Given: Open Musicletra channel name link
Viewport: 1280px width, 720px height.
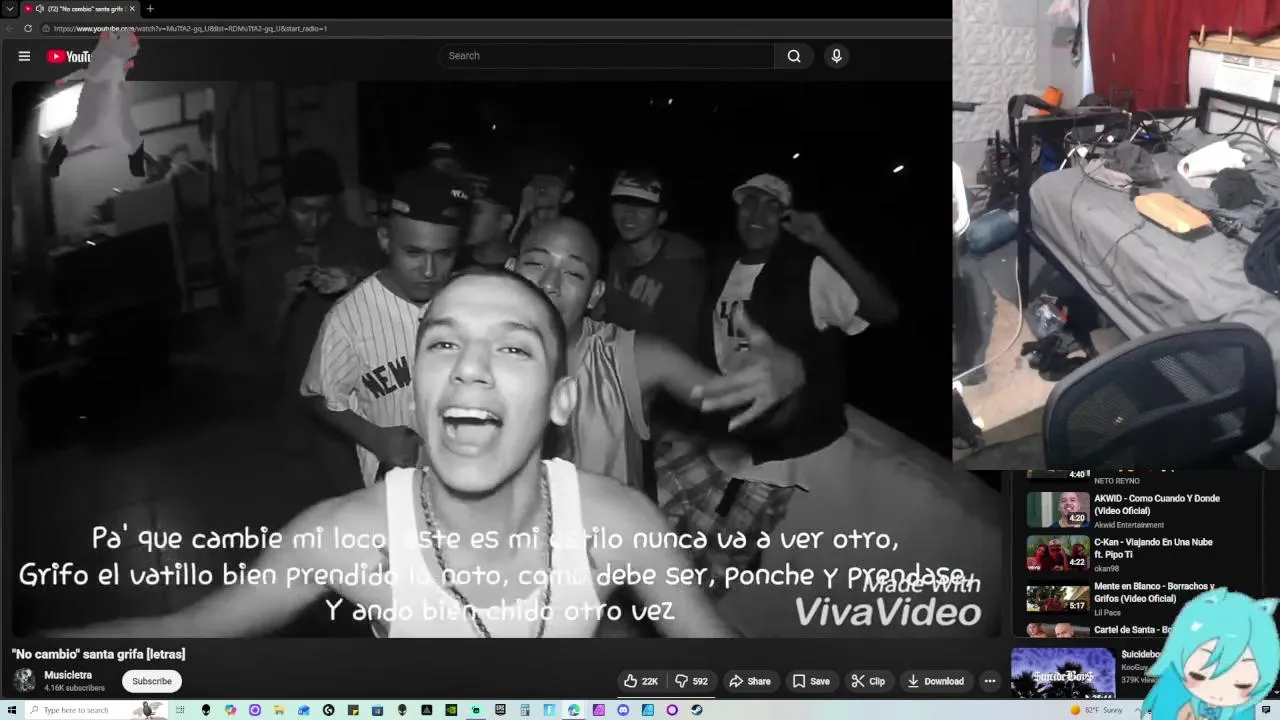Looking at the screenshot, I should click(67, 675).
